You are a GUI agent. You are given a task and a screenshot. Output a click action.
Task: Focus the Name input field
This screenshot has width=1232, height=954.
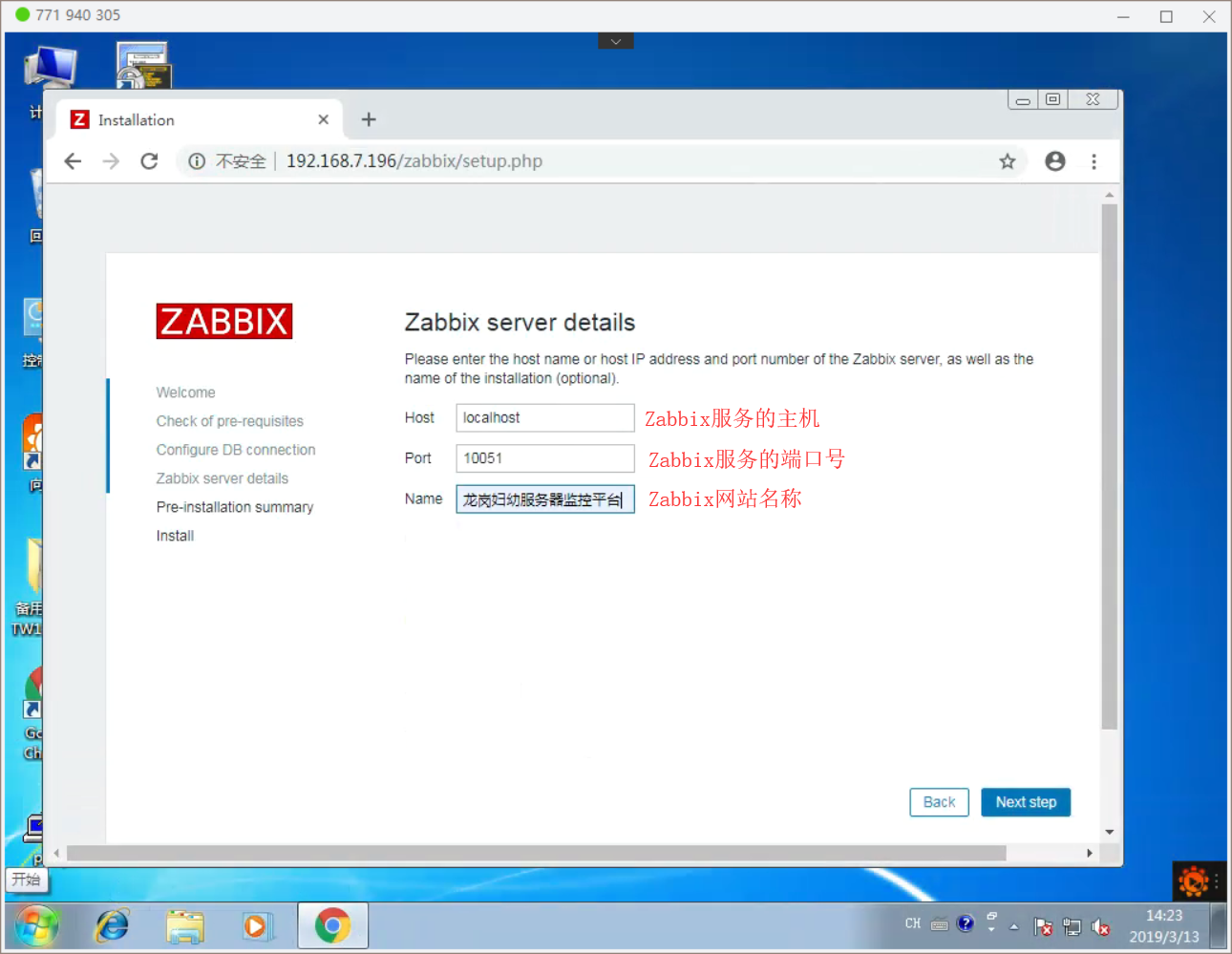545,499
